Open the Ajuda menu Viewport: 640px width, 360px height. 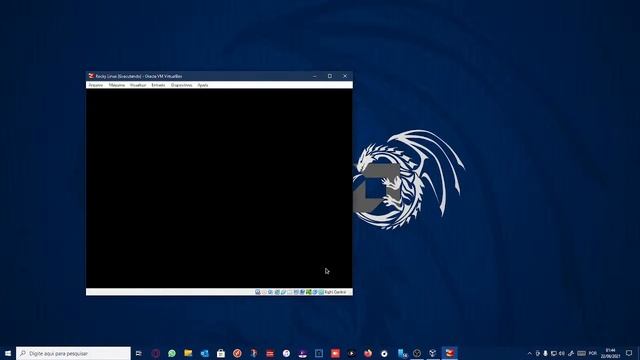[x=203, y=85]
